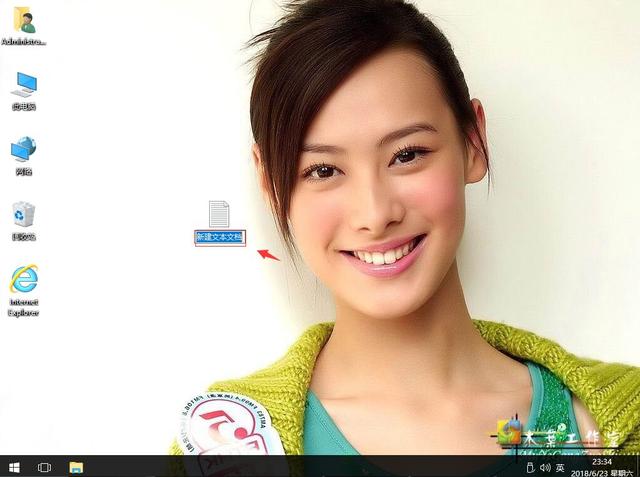Open Task View on the taskbar
This screenshot has width=640, height=477.
click(44, 468)
